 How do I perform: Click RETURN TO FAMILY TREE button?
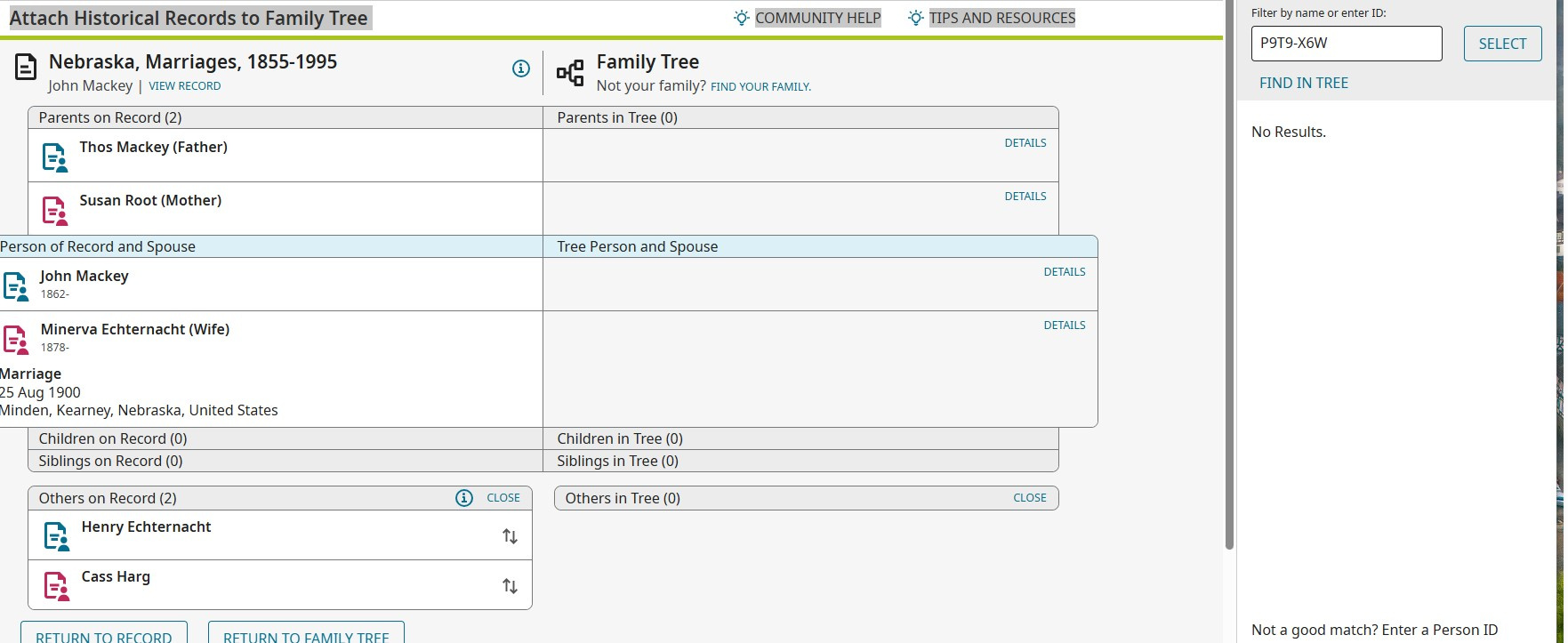(306, 632)
